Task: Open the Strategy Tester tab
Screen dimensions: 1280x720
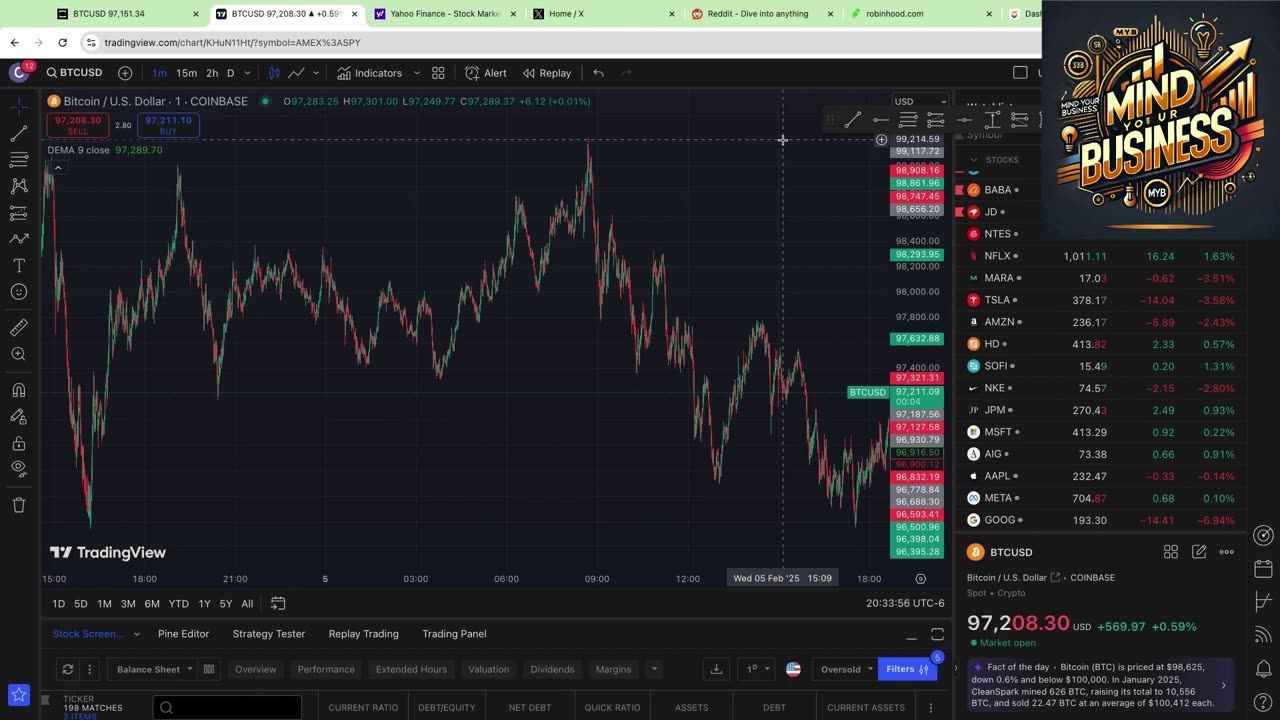Action: click(269, 634)
